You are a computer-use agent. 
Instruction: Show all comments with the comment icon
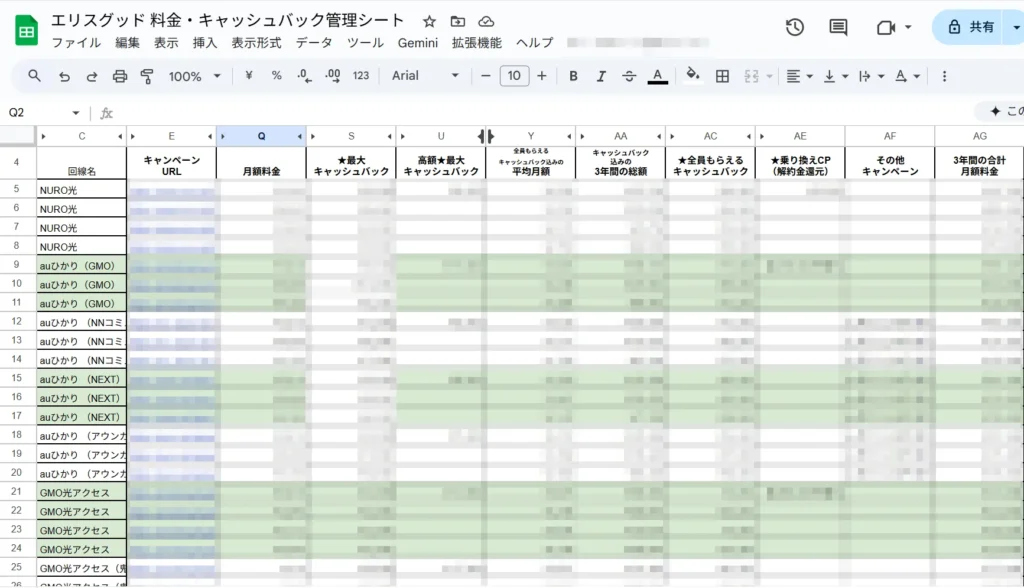[x=837, y=27]
